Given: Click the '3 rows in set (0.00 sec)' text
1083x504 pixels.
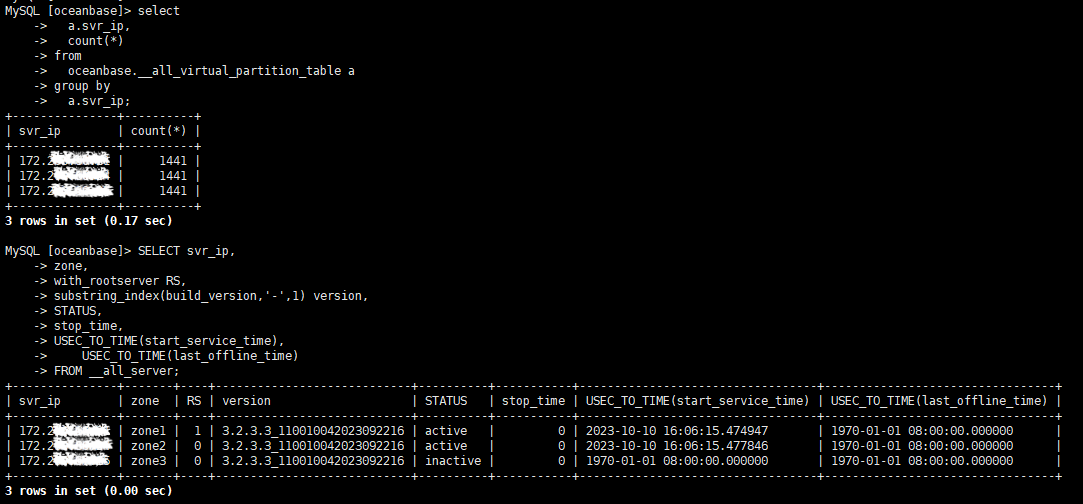Looking at the screenshot, I should coord(88,491).
